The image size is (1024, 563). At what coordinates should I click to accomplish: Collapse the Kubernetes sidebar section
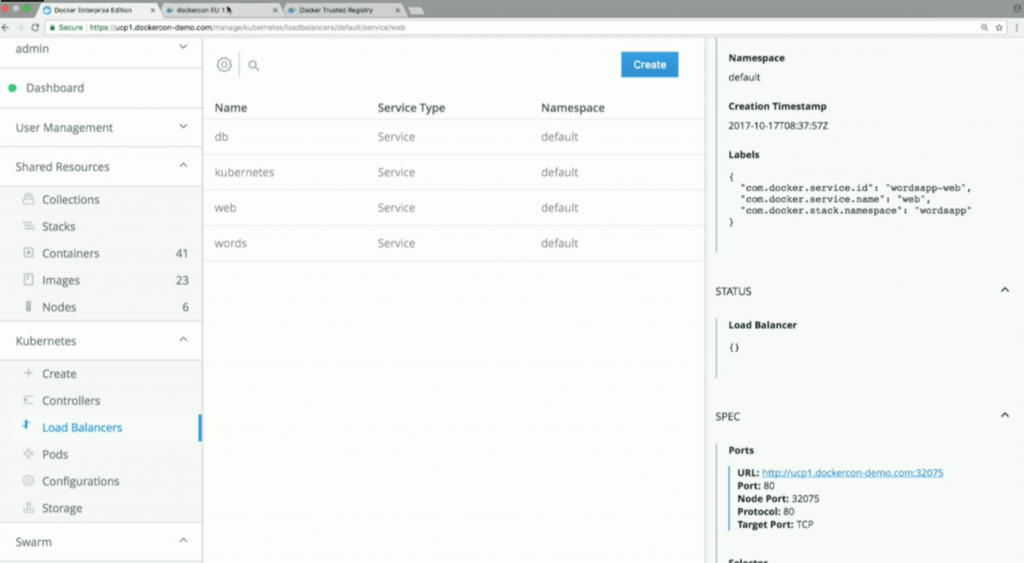pyautogui.click(x=183, y=340)
